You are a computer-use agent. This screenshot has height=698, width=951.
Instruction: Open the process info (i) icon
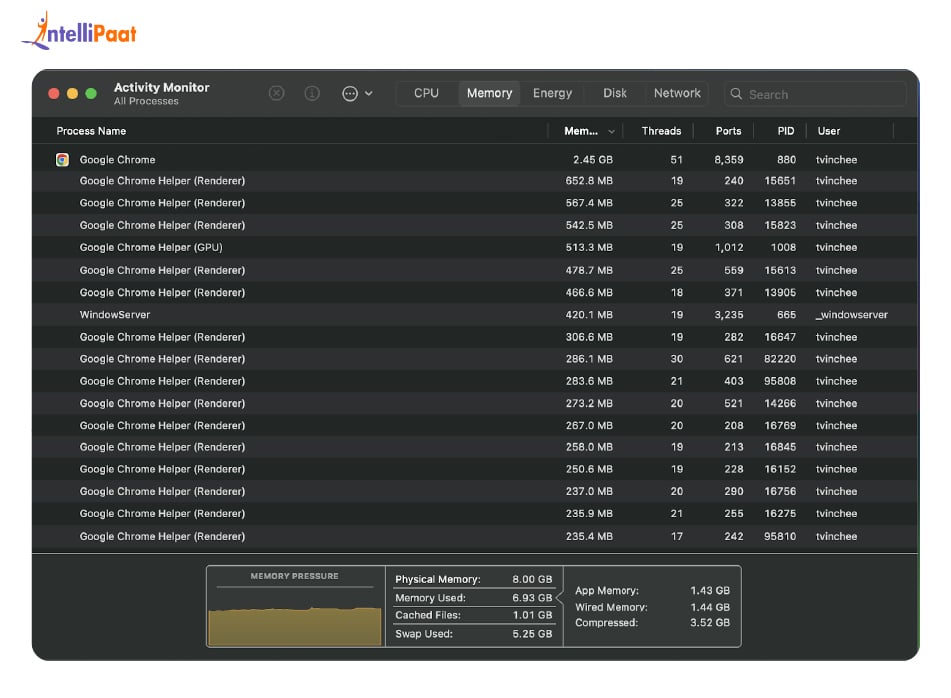click(x=312, y=93)
